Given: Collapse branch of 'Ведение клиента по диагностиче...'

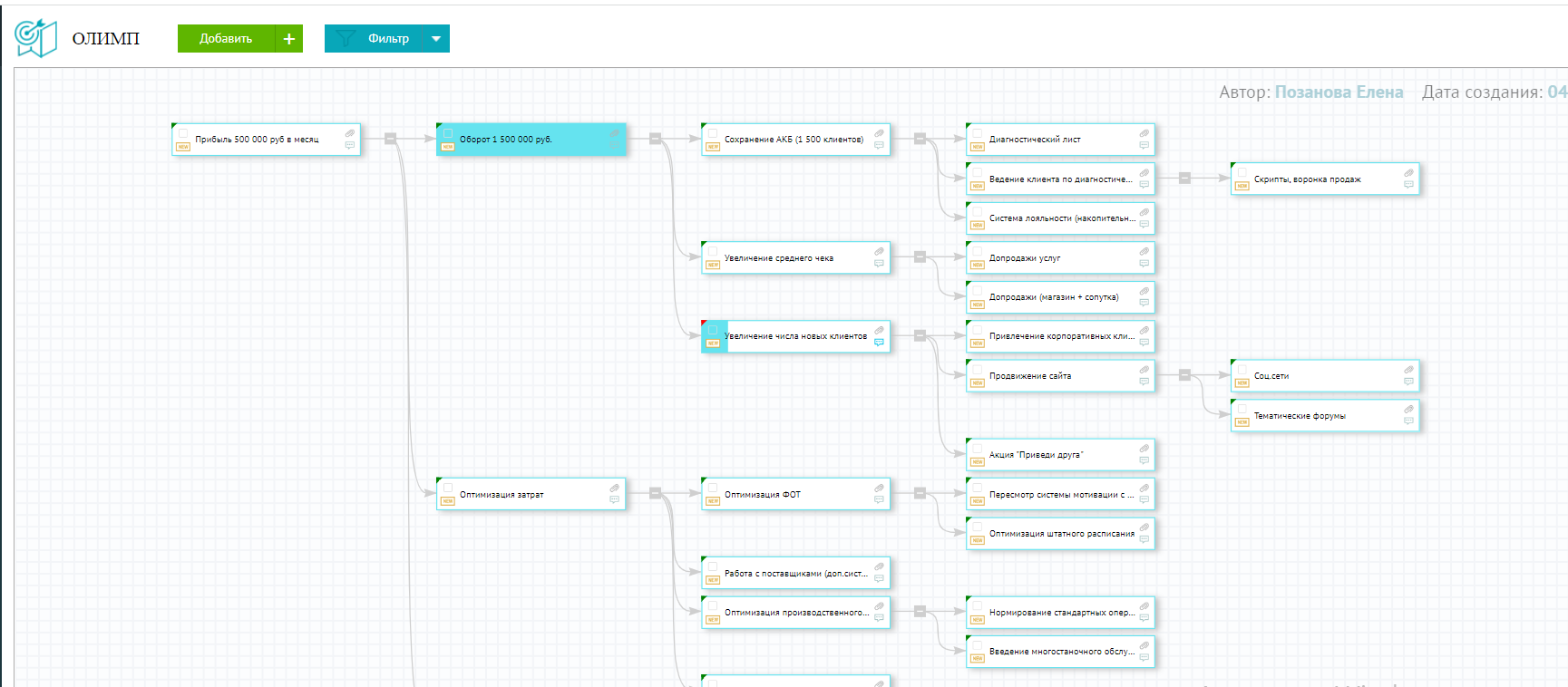Looking at the screenshot, I should (x=1184, y=179).
